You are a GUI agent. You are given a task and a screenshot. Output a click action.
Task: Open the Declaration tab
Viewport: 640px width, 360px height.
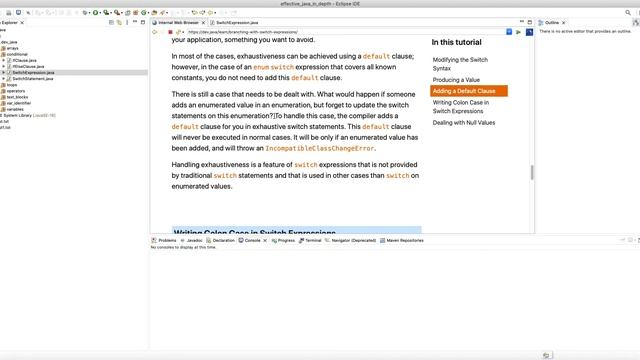pos(220,240)
